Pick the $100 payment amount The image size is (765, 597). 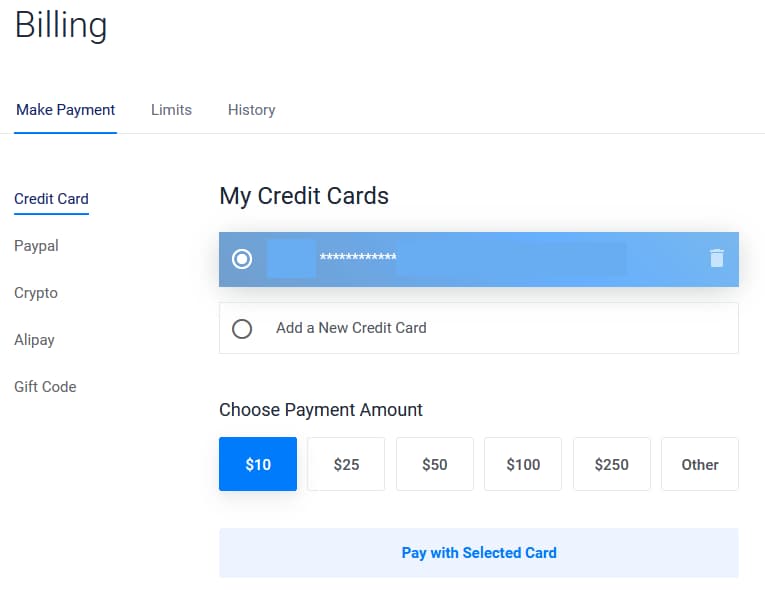tap(523, 464)
